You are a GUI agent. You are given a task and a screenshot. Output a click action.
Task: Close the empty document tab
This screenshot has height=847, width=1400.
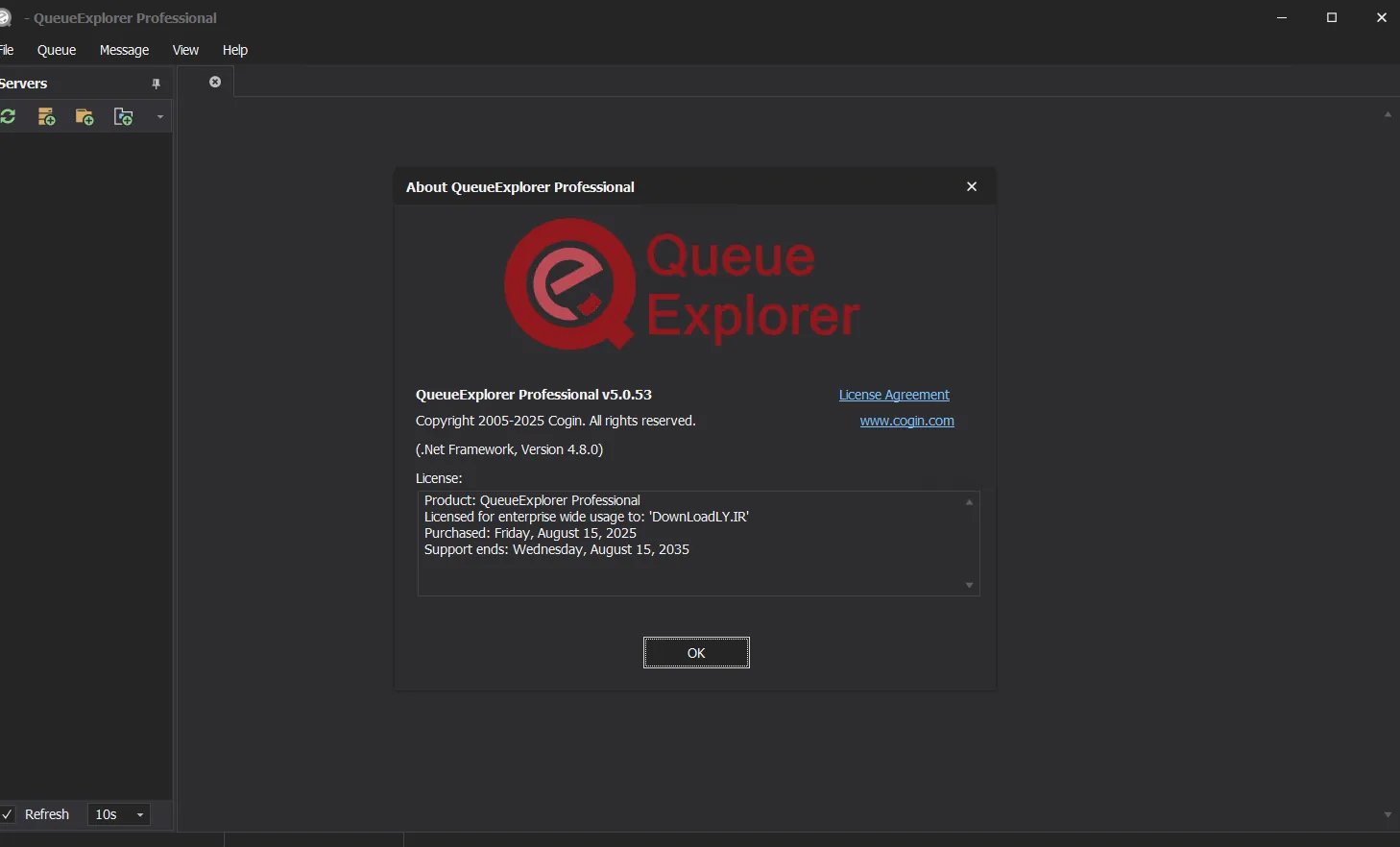(215, 82)
